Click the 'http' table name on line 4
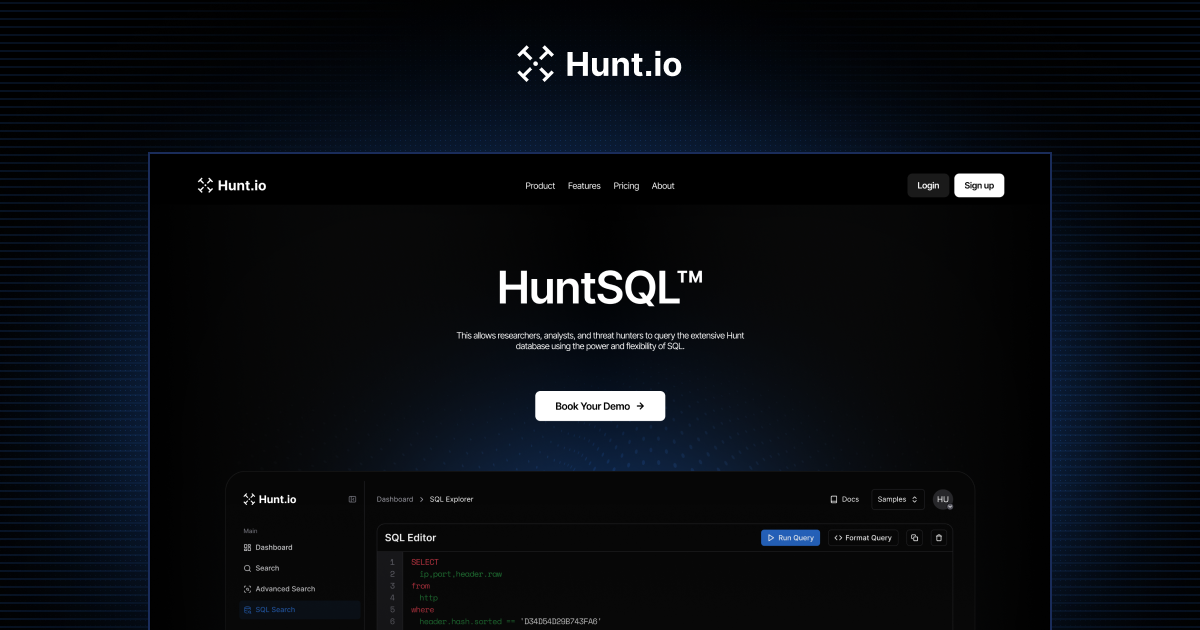1200x630 pixels. click(x=428, y=598)
